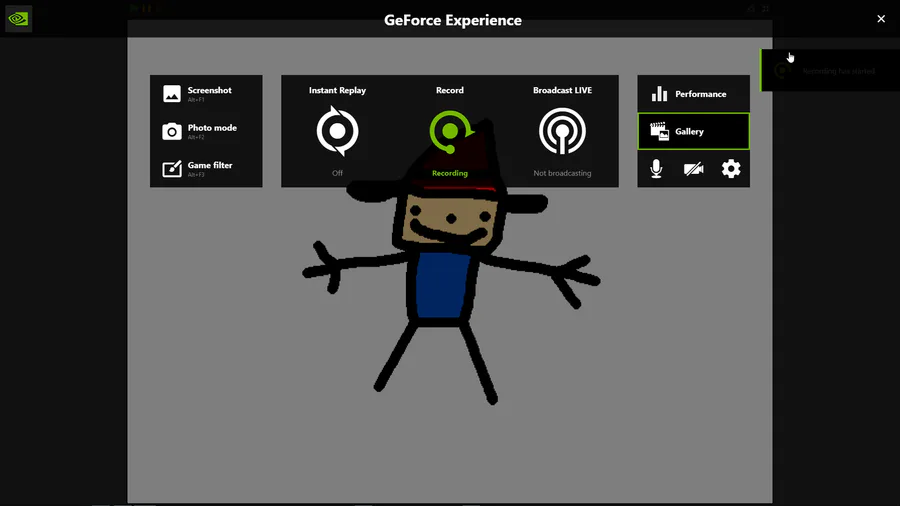Click the Record label
Screen dimensions: 900x506
(449, 90)
